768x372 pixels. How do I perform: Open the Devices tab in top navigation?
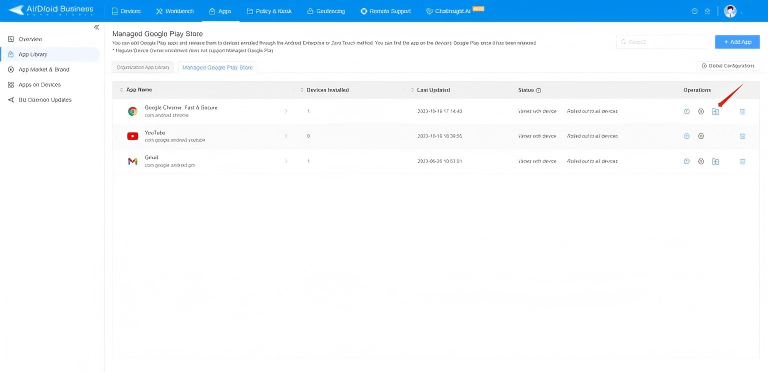(x=126, y=11)
